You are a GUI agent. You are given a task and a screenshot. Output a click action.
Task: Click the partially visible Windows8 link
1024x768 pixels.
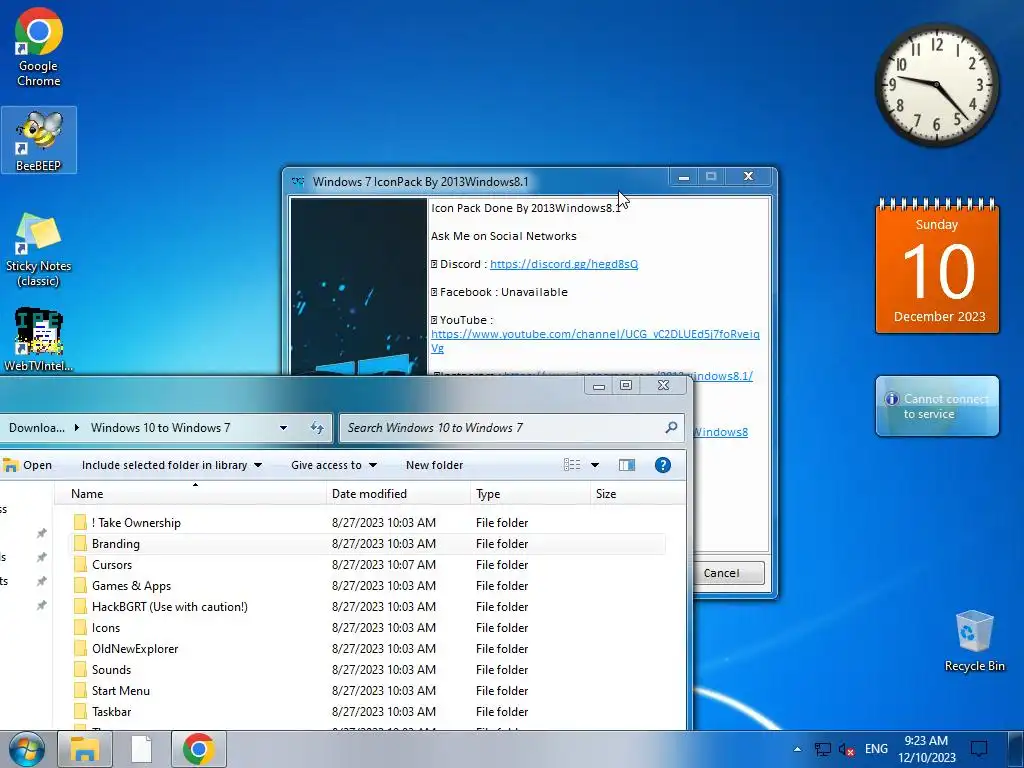[720, 432]
